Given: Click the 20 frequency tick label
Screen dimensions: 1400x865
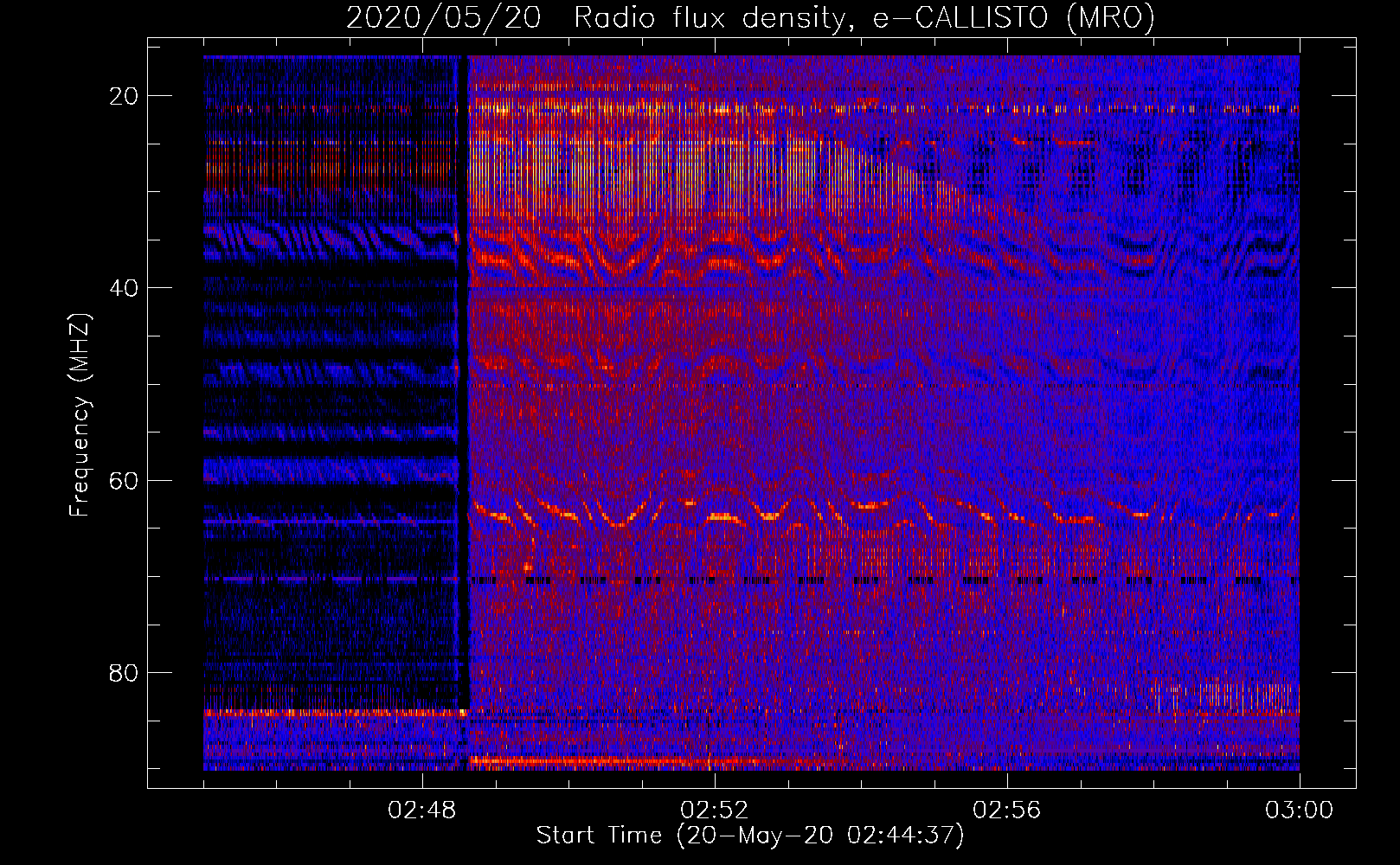Looking at the screenshot, I should click(125, 95).
